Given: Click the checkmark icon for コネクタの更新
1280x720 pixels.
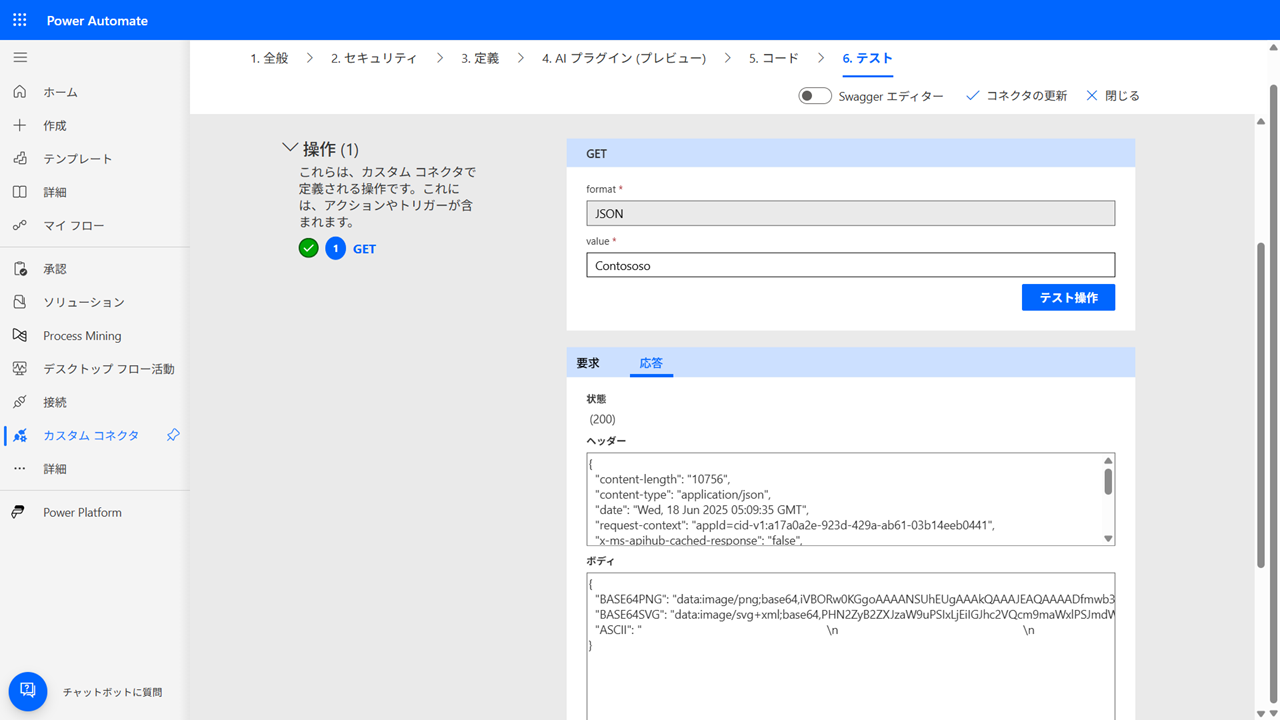Looking at the screenshot, I should (973, 96).
